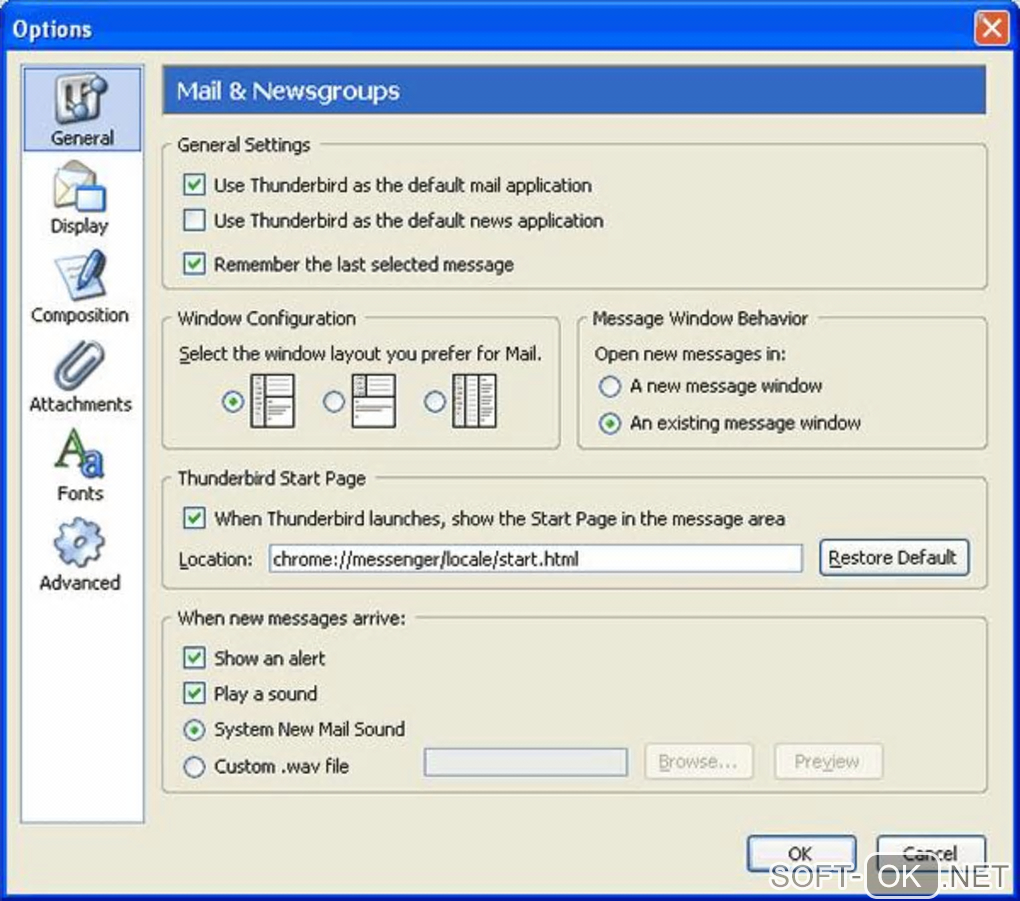Select the second window layout radio button

[334, 401]
